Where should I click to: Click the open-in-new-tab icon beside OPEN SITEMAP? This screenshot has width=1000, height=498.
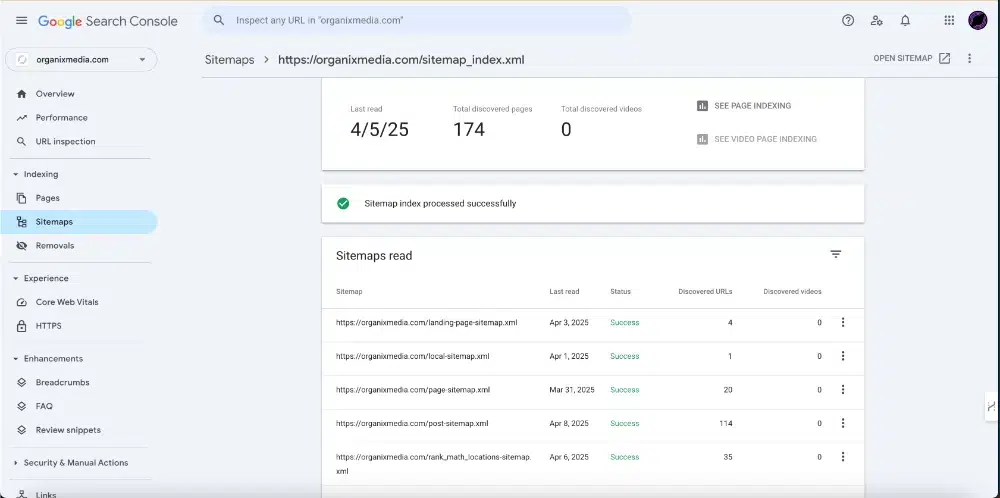(x=945, y=58)
